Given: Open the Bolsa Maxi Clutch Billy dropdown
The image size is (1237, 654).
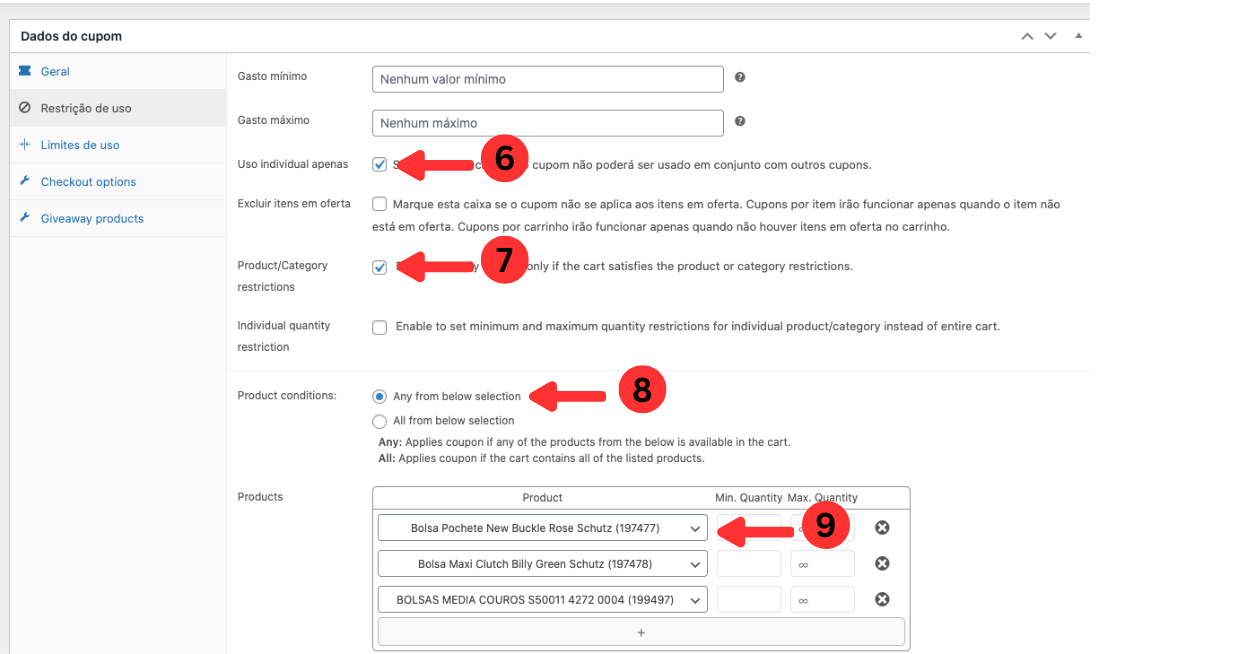Looking at the screenshot, I should [542, 564].
